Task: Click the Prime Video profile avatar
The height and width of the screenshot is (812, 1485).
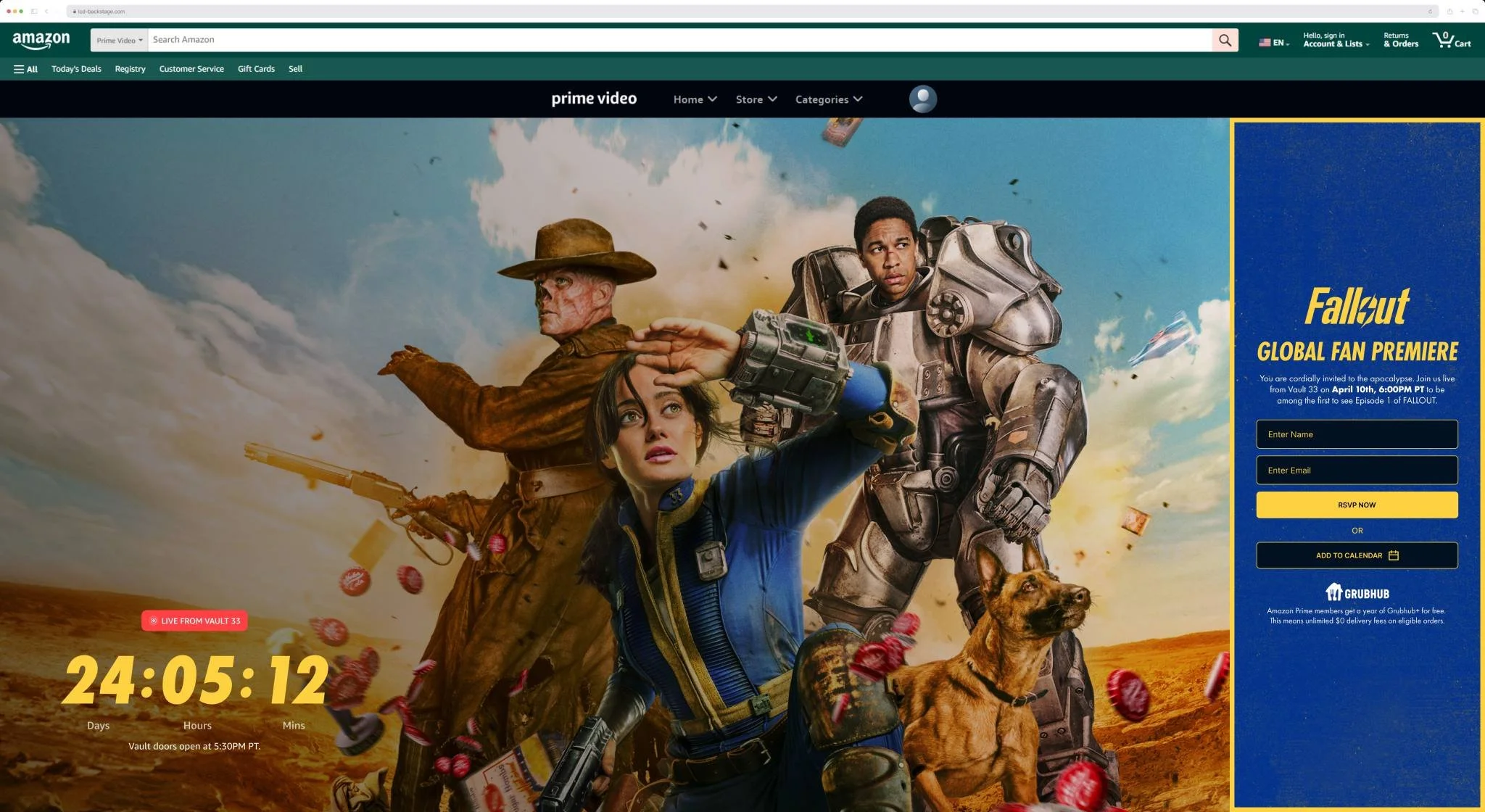Action: (x=922, y=99)
